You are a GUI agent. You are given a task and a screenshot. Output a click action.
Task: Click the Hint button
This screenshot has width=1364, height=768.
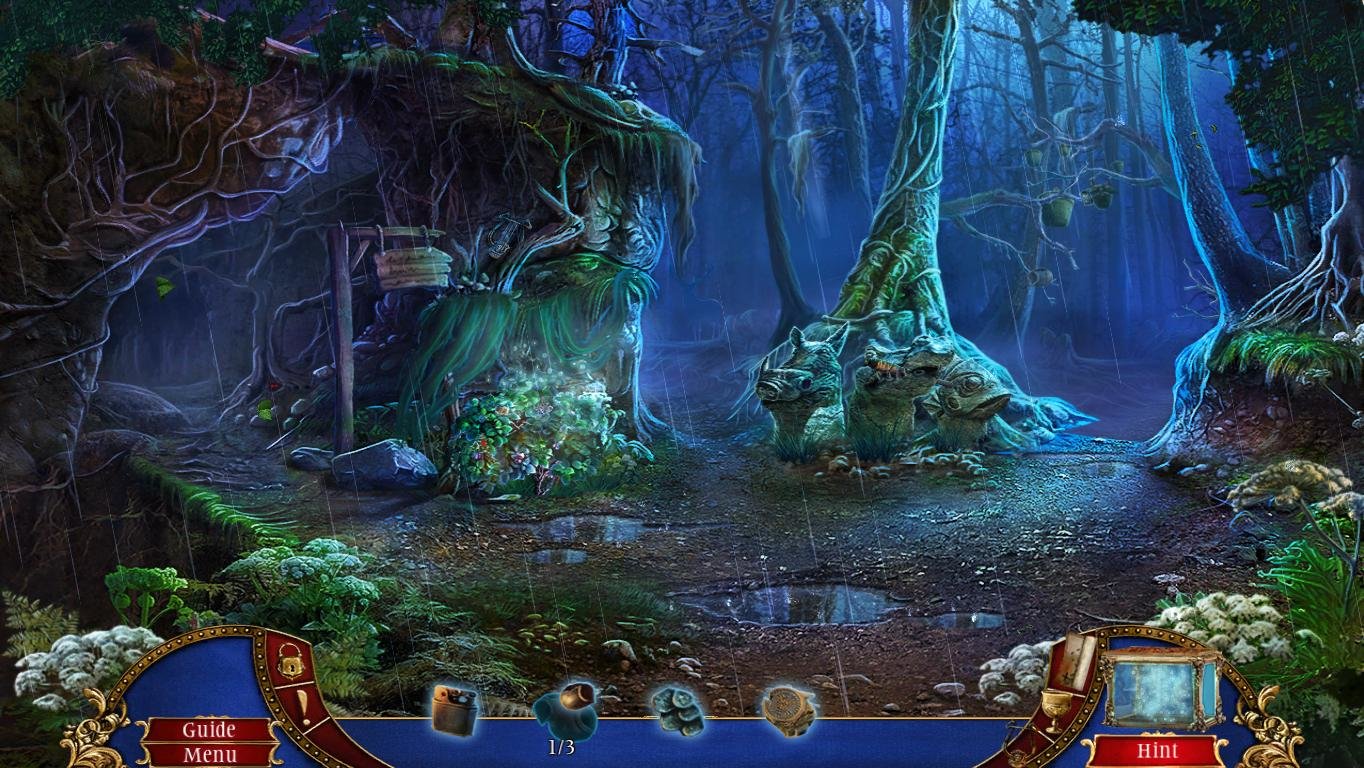click(1157, 750)
